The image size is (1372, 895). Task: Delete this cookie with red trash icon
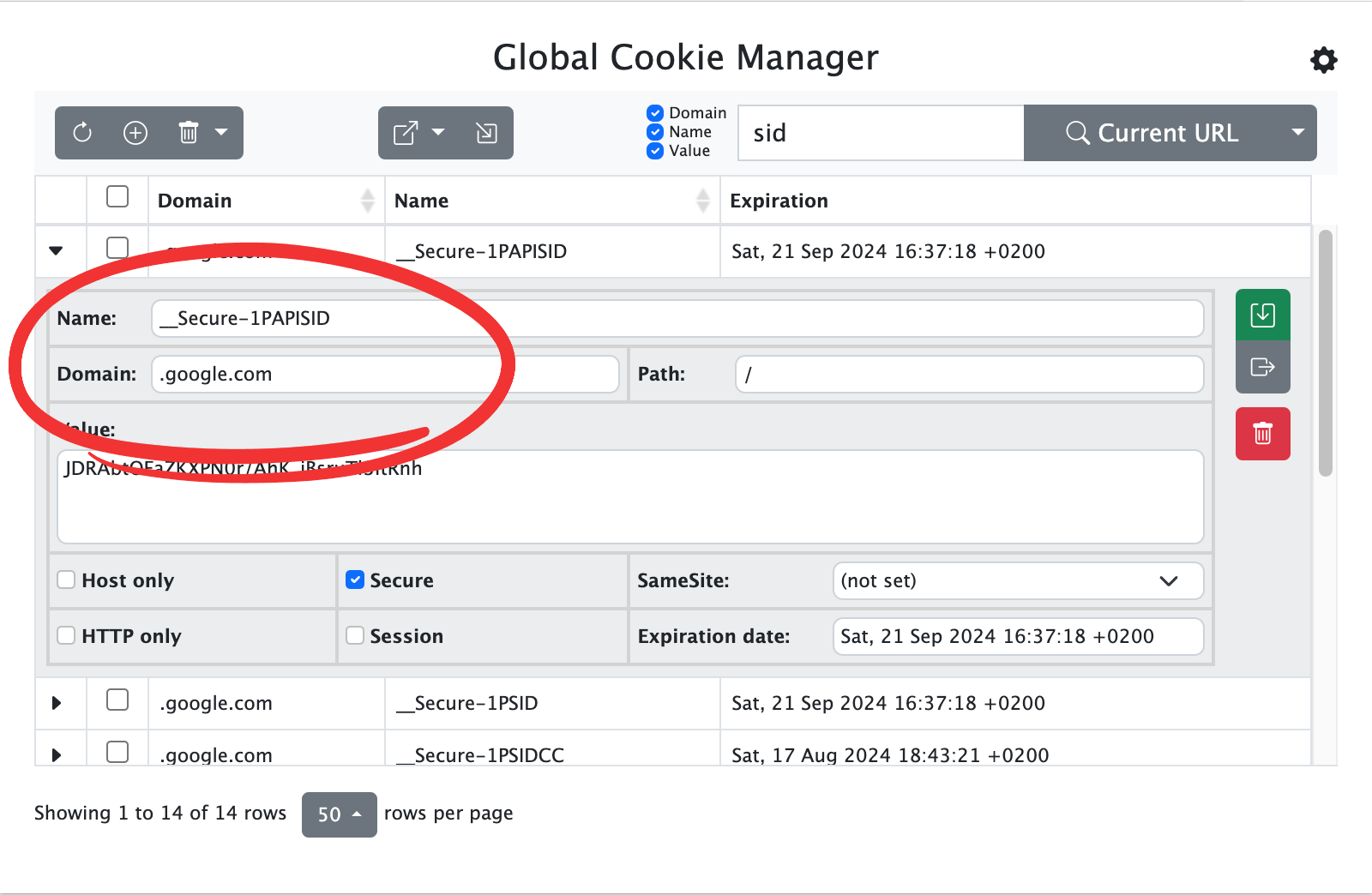click(x=1263, y=434)
